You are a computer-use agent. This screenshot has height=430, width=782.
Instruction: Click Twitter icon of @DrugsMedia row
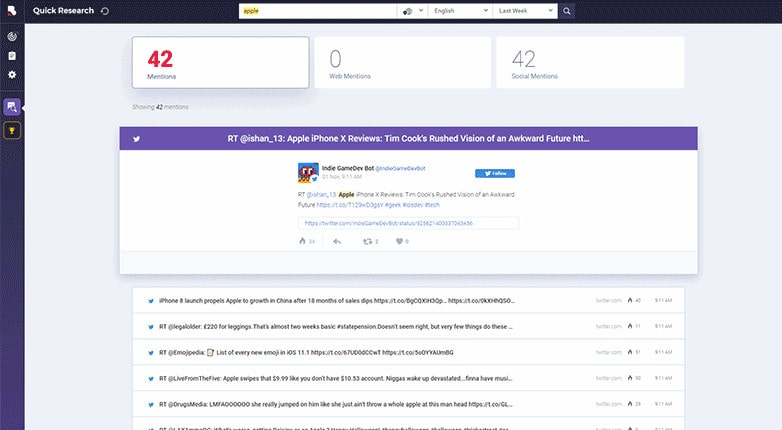[x=151, y=405]
